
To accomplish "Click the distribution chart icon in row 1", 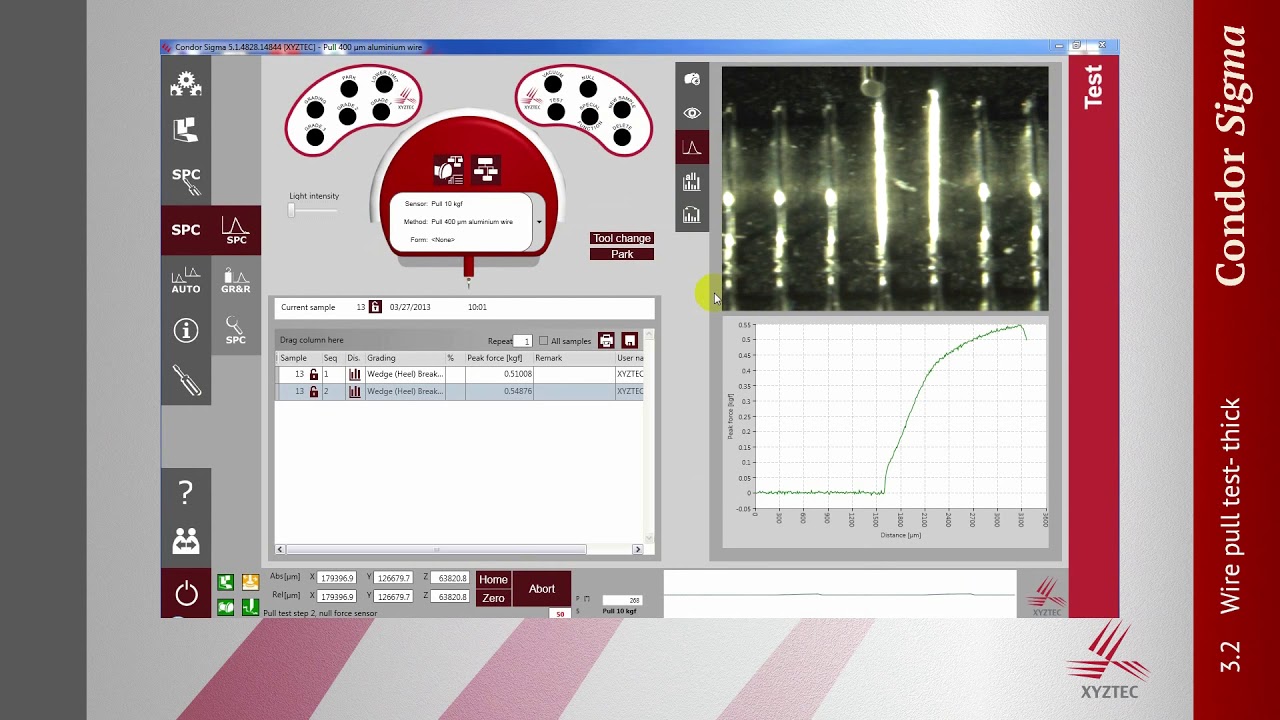I will [x=354, y=374].
